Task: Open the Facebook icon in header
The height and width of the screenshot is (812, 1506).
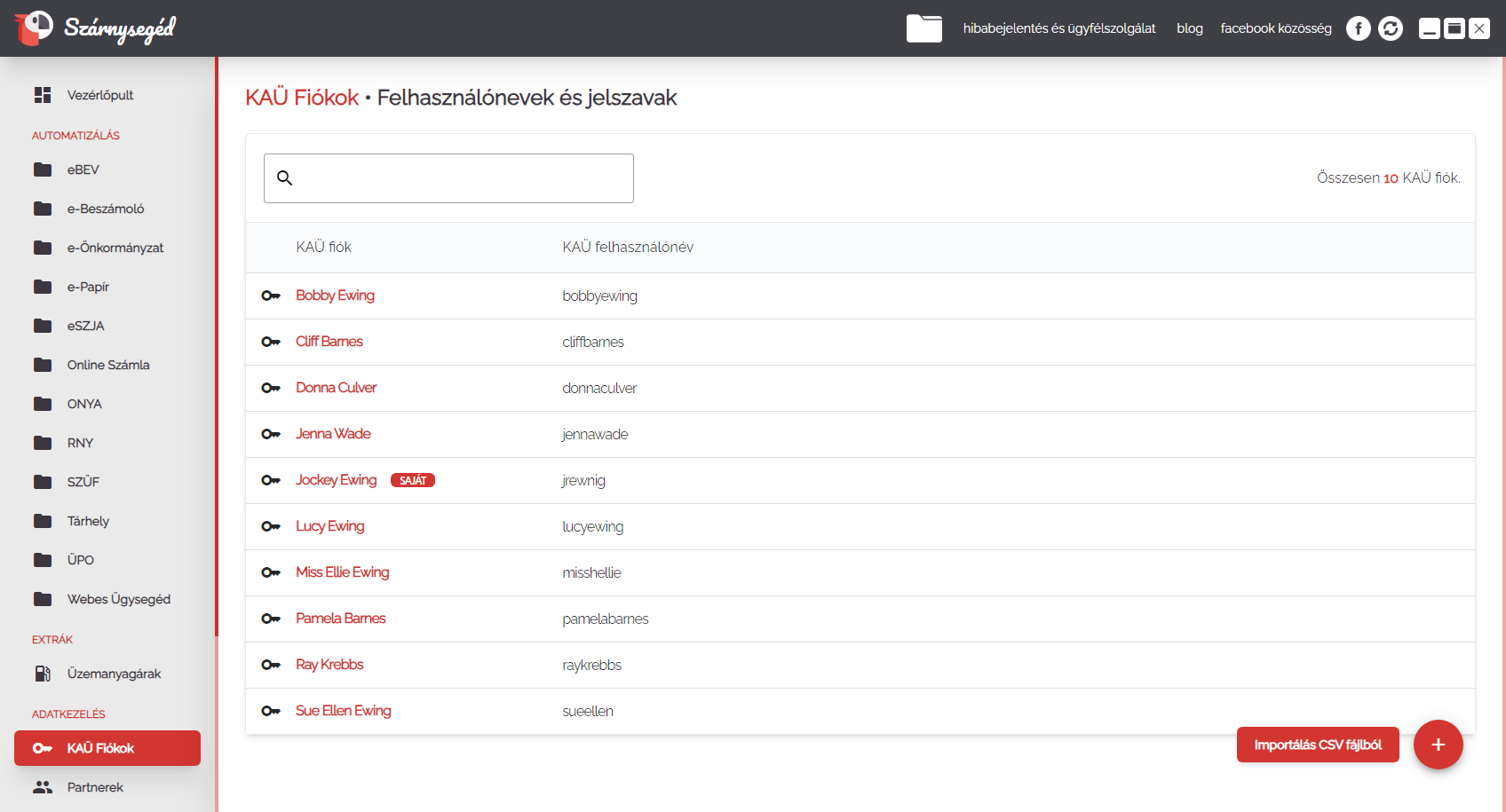Action: [1358, 28]
